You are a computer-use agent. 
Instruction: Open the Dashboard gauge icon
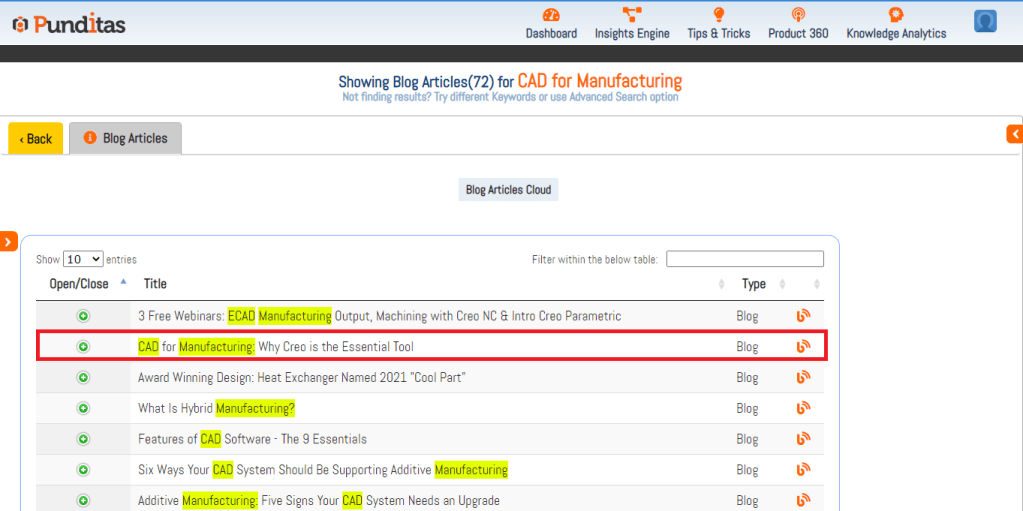(x=551, y=15)
